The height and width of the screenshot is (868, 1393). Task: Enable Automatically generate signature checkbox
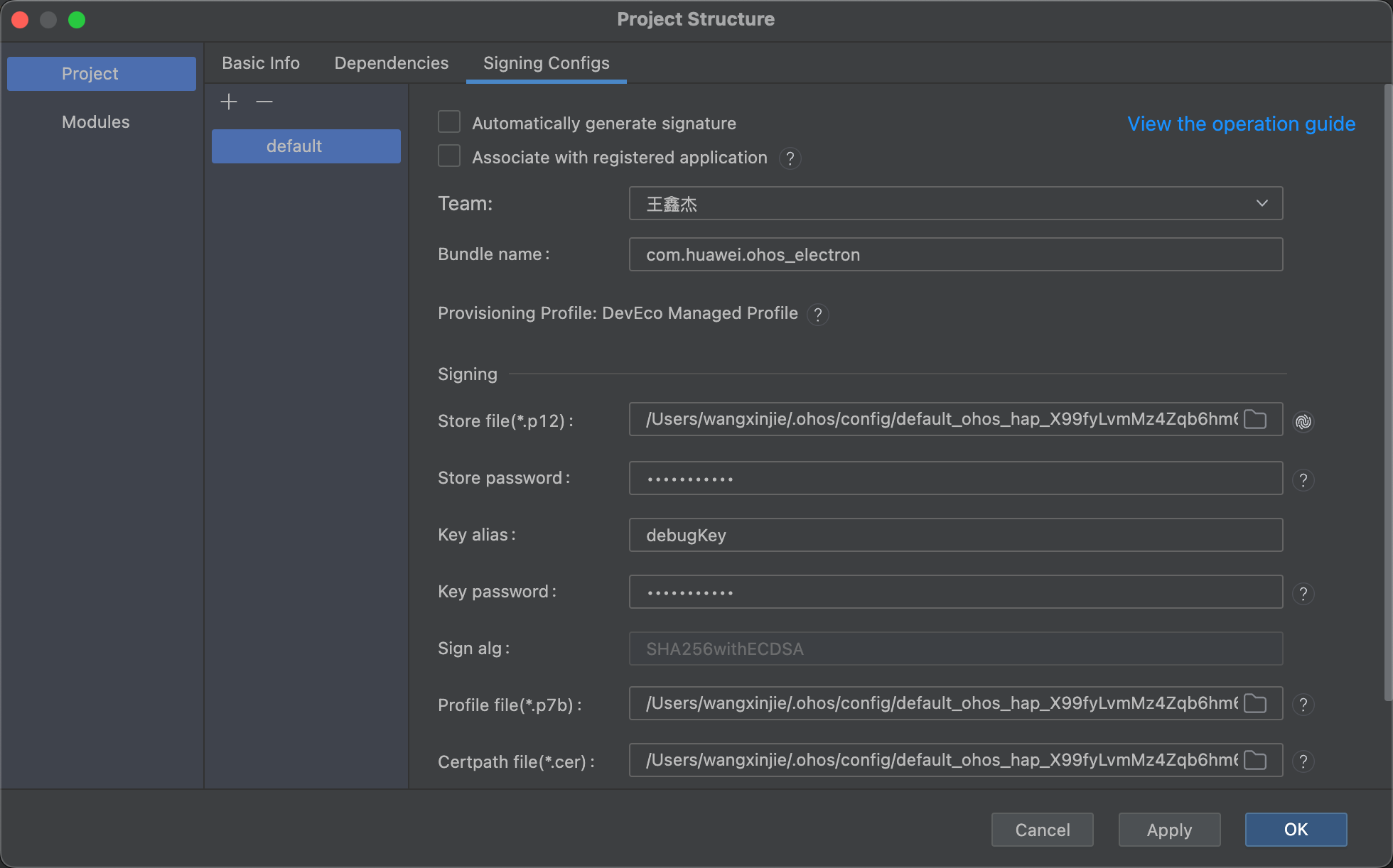449,122
